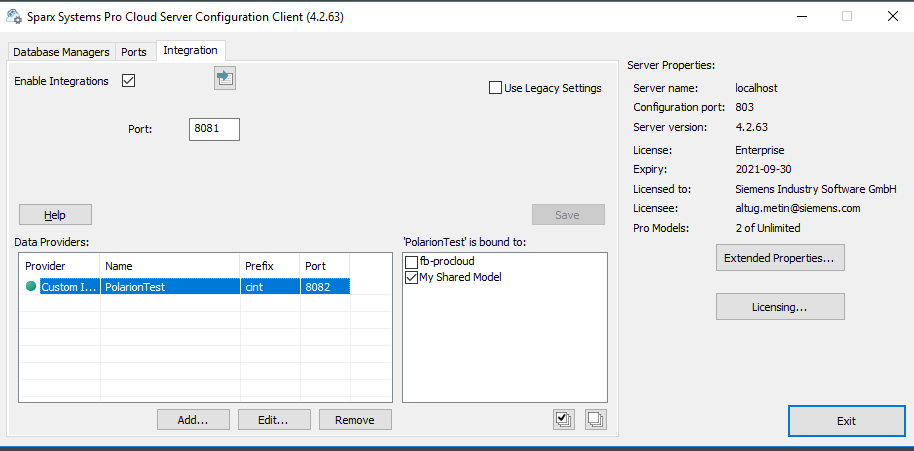Click the License value Enterprise
This screenshot has width=914, height=451.
760,150
